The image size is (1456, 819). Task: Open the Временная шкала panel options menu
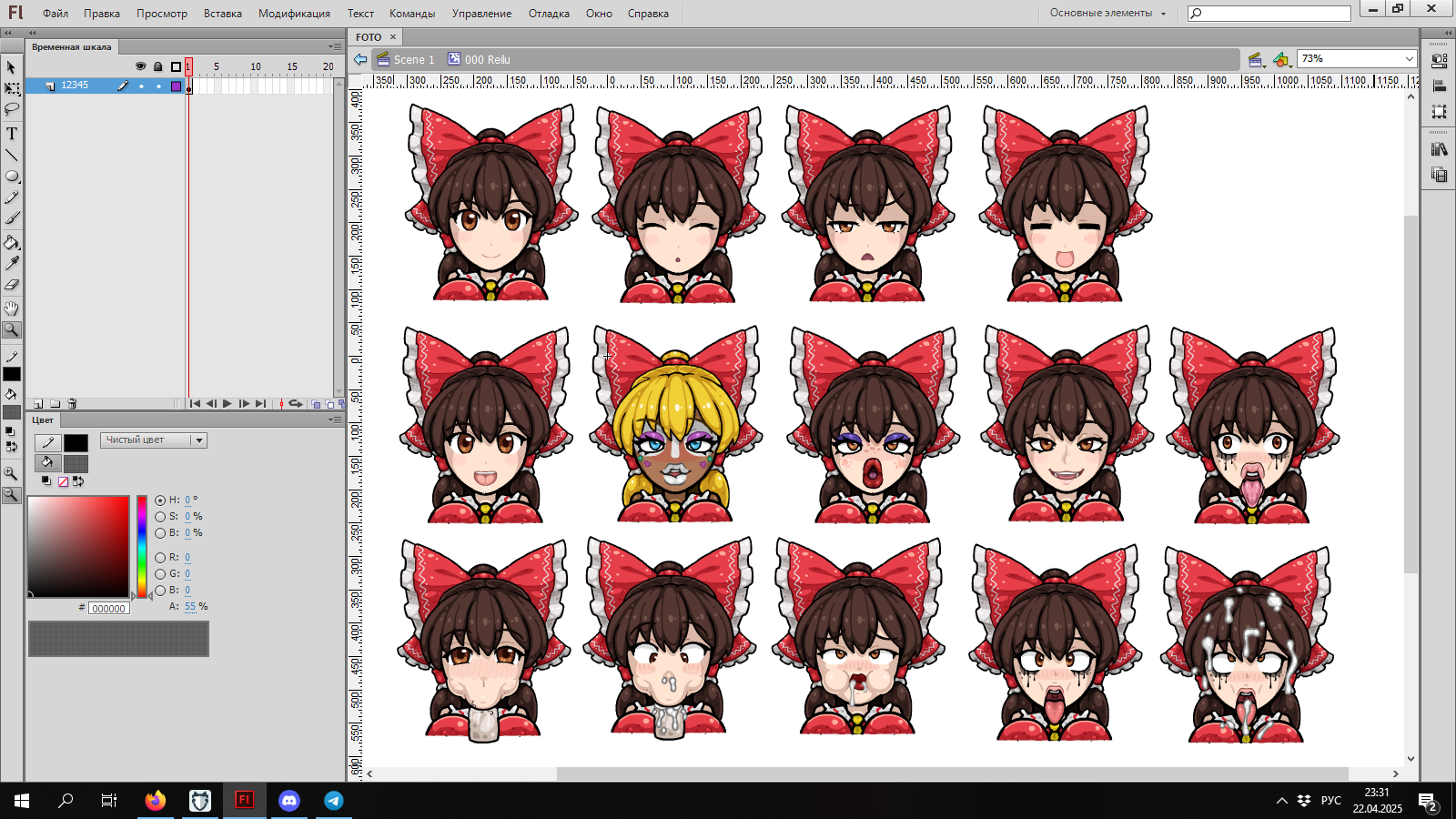pos(335,46)
